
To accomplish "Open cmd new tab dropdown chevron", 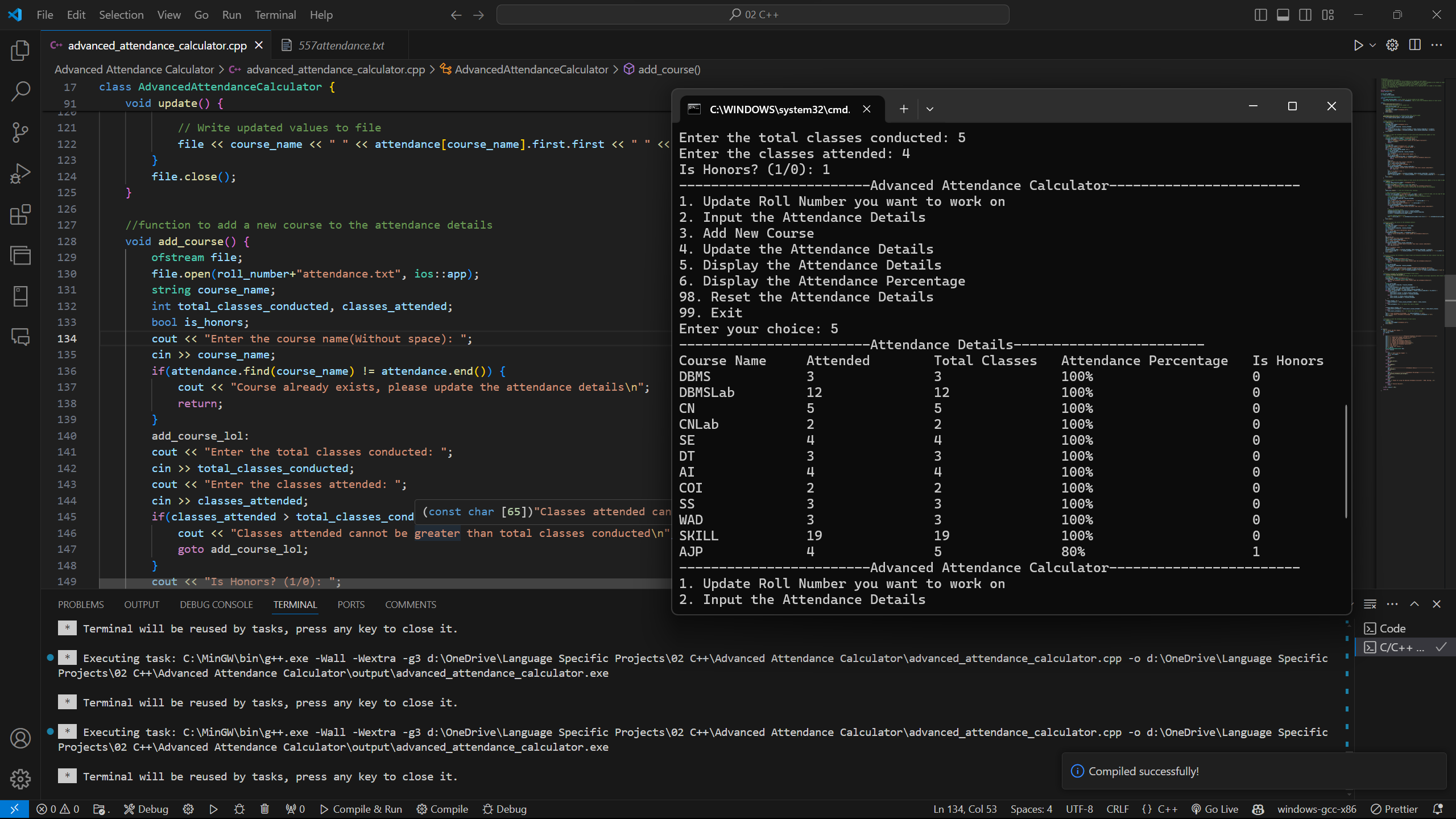I will [x=930, y=109].
